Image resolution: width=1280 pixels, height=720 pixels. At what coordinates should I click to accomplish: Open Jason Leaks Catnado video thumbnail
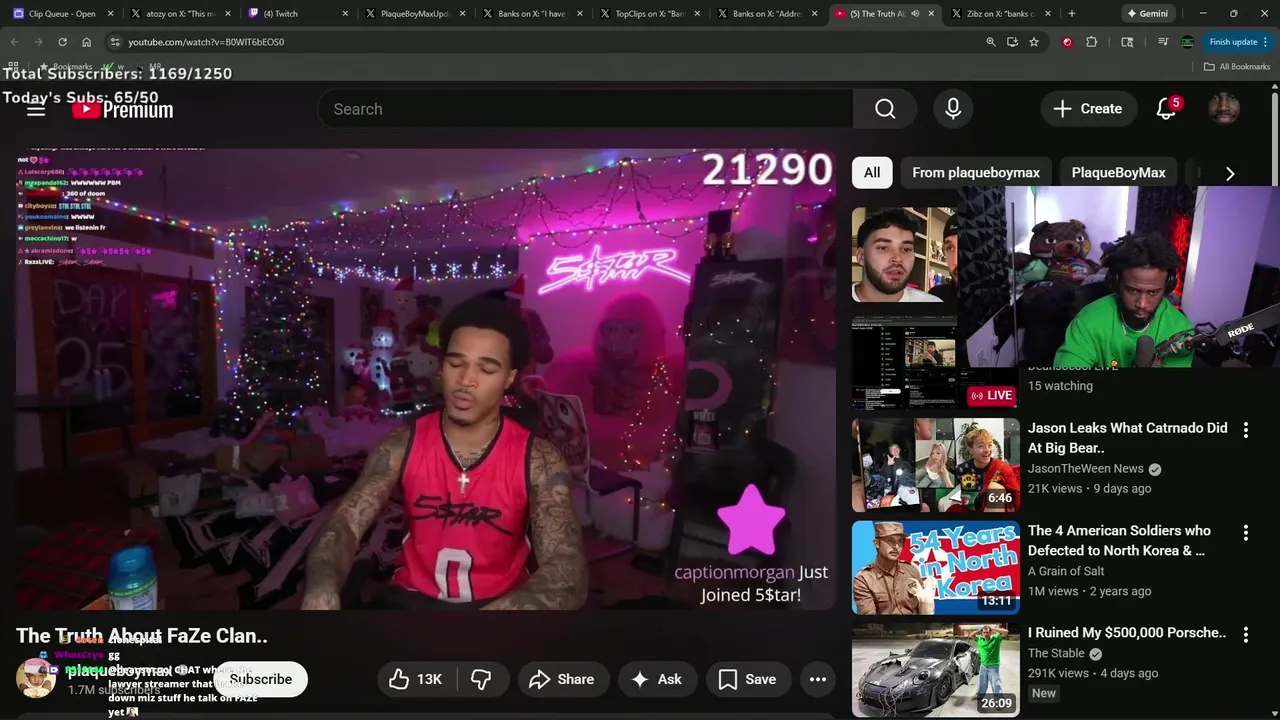tap(936, 465)
